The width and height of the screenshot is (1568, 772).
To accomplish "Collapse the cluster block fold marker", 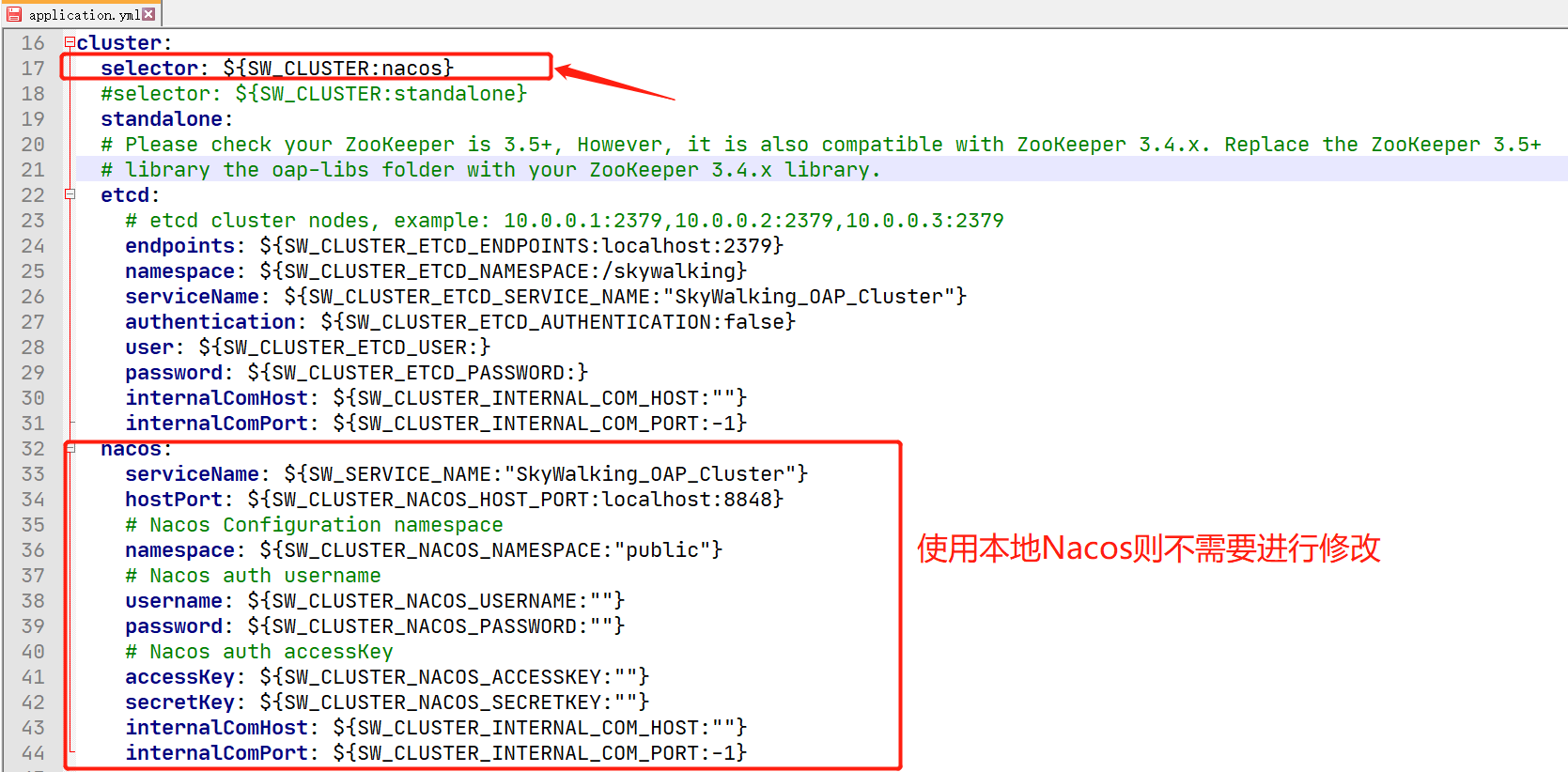I will [70, 42].
